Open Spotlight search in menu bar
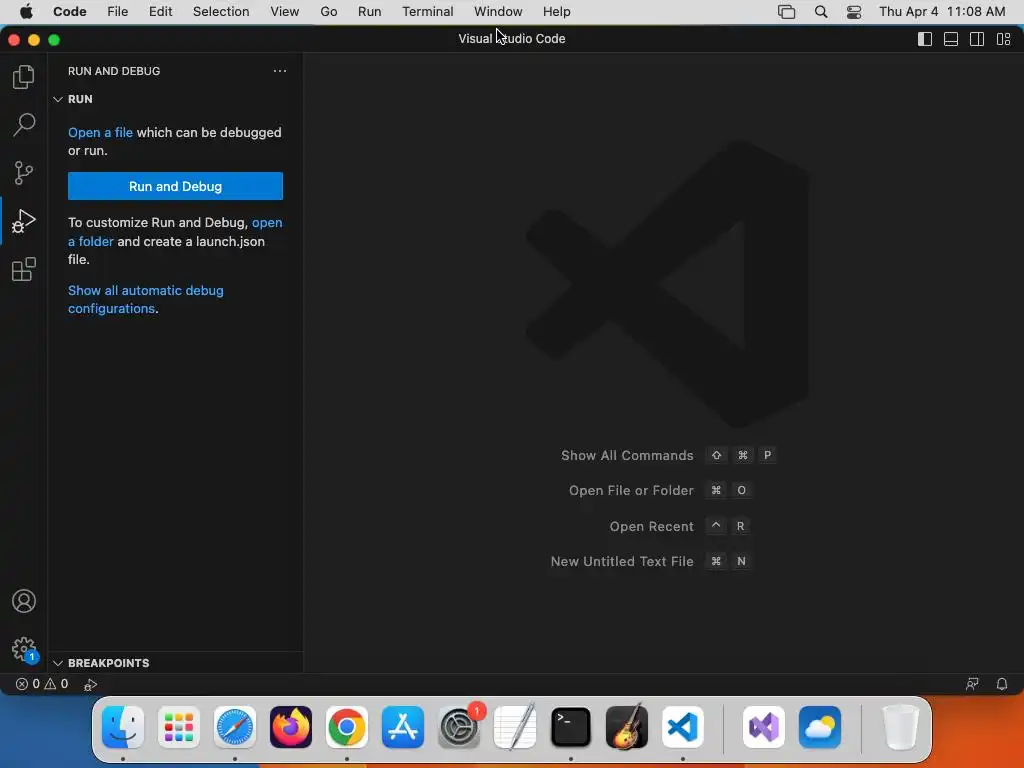Viewport: 1024px width, 768px height. [821, 12]
